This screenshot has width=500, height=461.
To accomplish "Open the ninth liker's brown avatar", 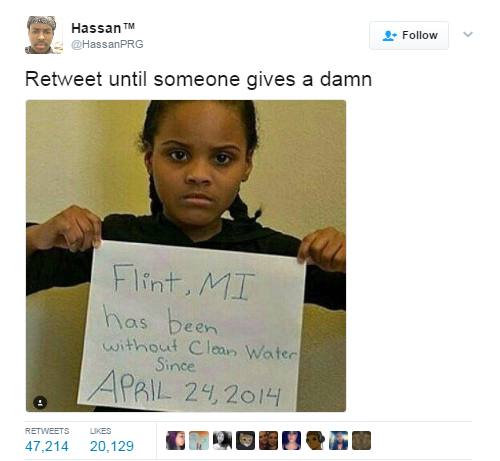I will tap(361, 440).
